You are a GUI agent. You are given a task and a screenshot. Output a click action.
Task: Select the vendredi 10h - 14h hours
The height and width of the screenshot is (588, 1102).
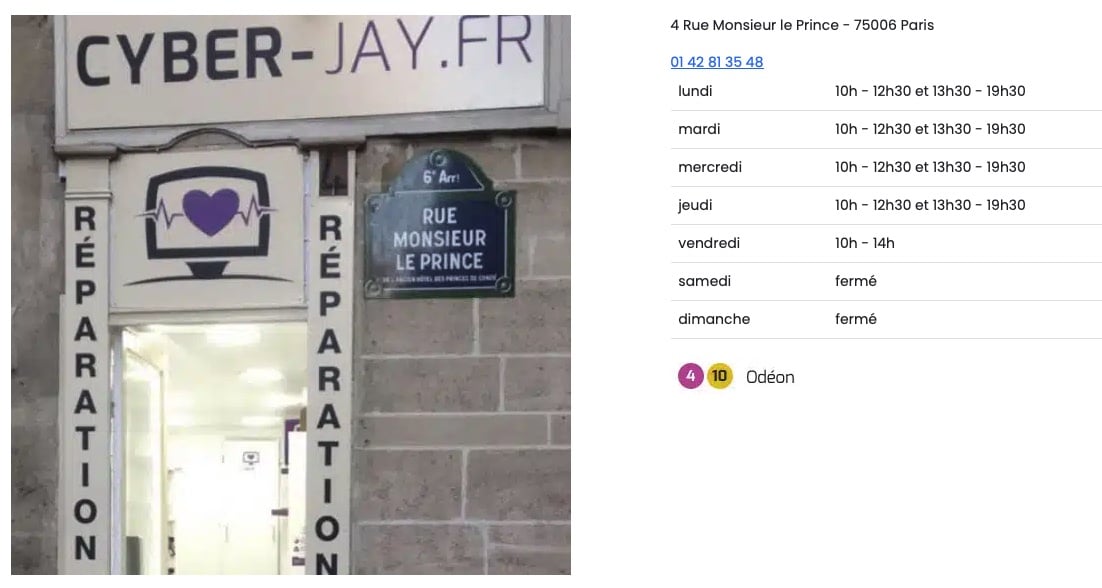[864, 243]
